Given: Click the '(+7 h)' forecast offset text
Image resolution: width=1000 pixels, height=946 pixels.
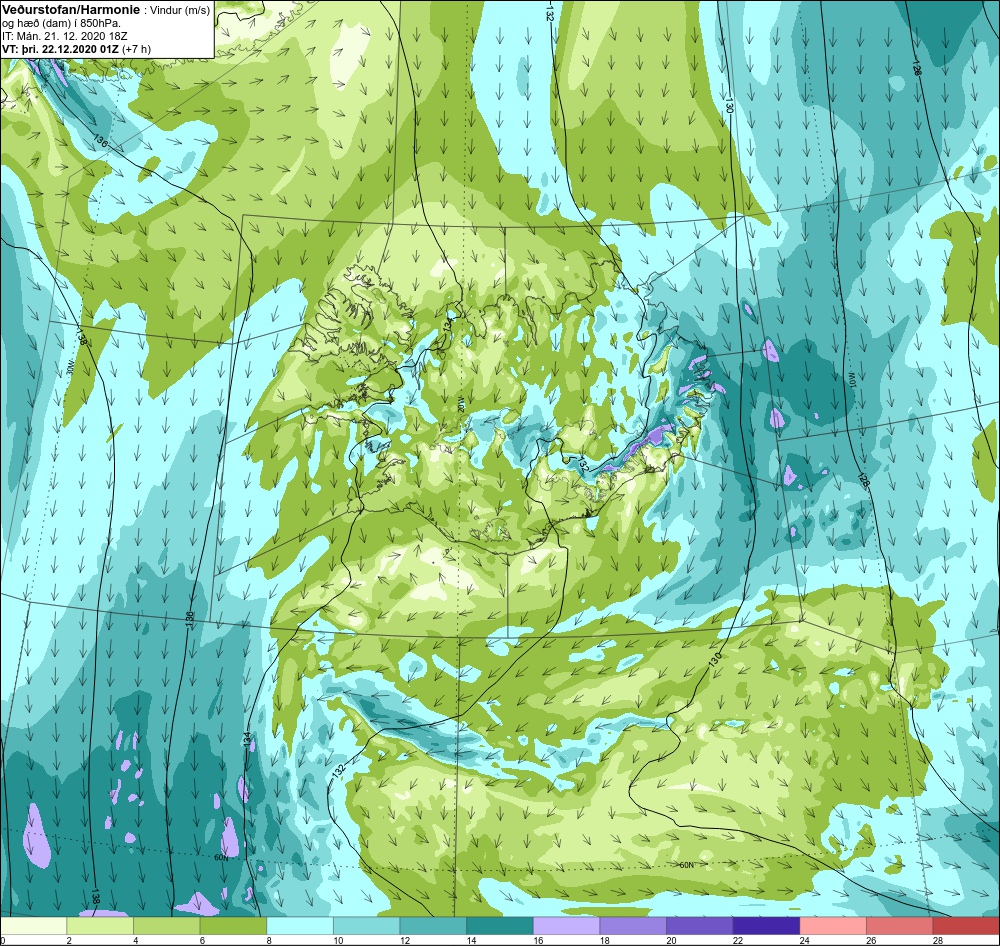Looking at the screenshot, I should pos(136,49).
